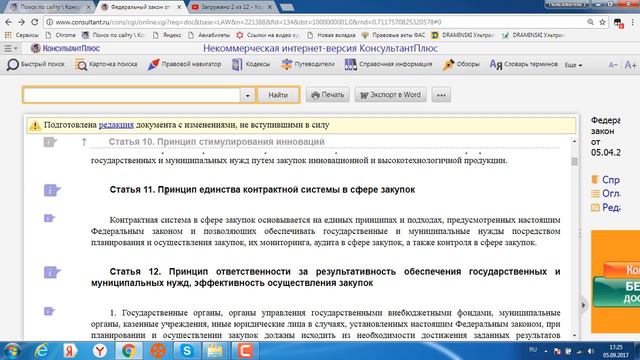Open Skype from taskbar

tap(187, 351)
